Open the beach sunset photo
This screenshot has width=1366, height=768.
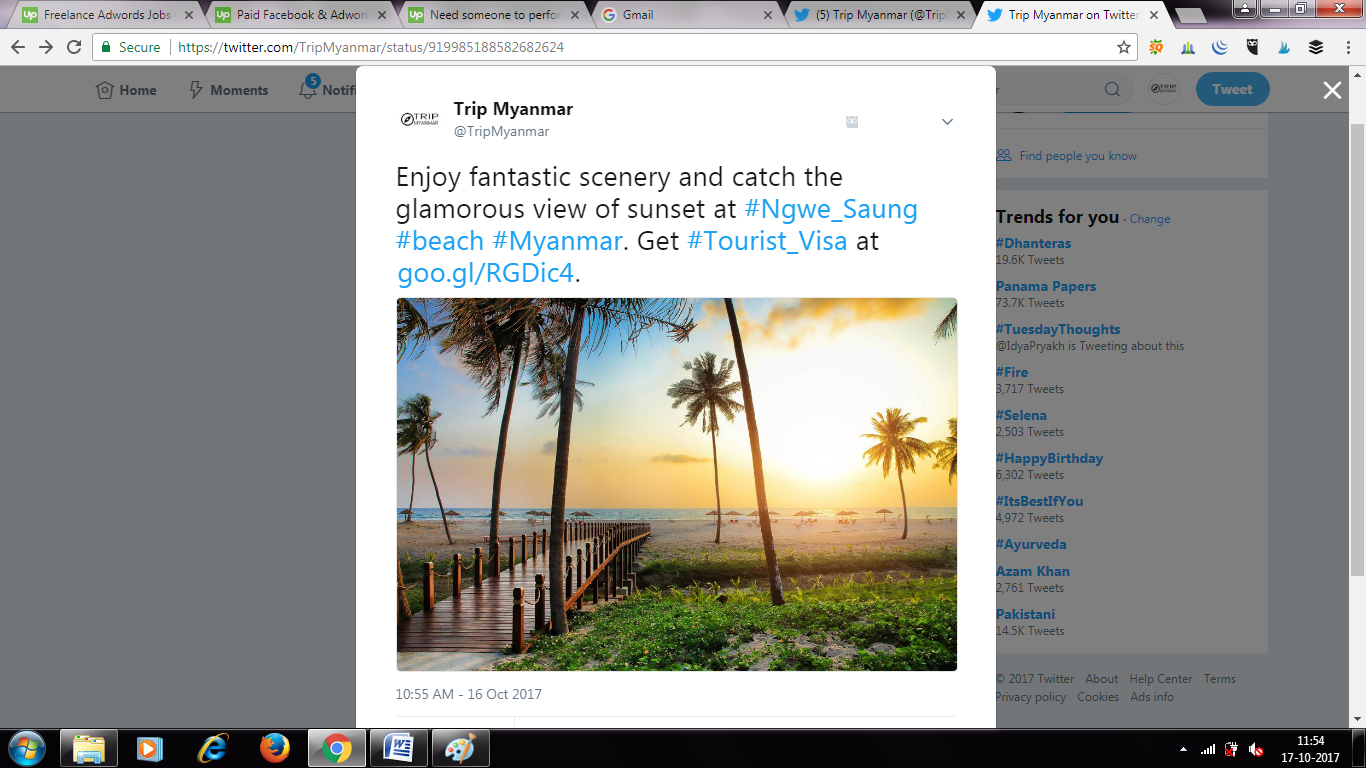tap(677, 484)
